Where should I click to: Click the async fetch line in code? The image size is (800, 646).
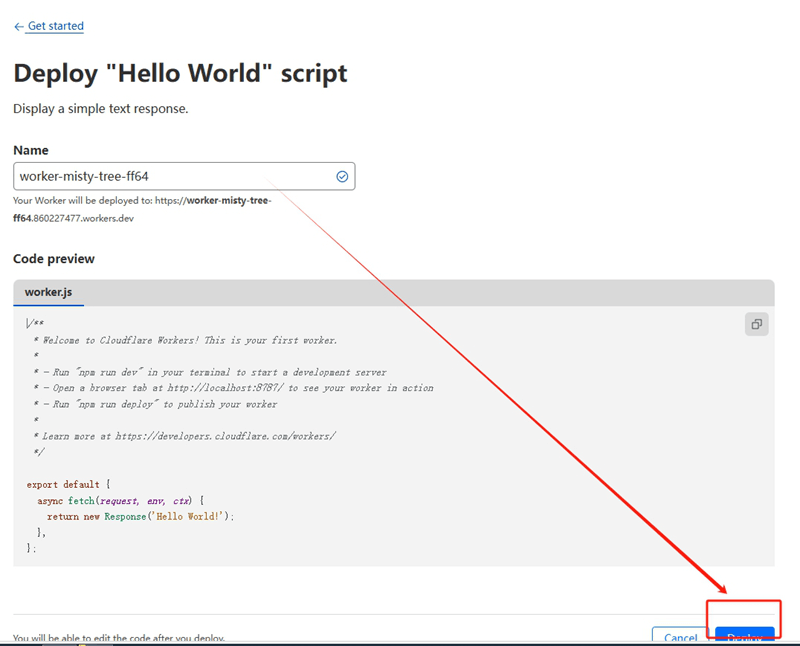coord(120,501)
